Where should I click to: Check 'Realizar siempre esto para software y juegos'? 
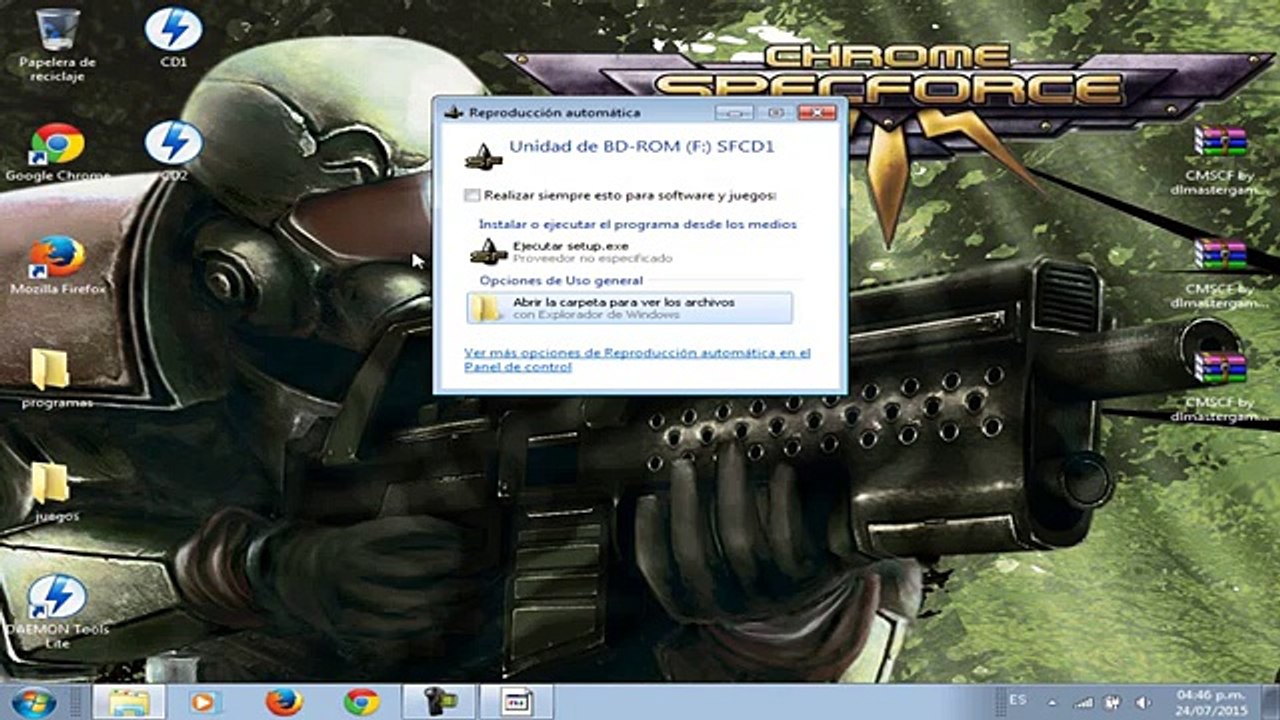[x=472, y=196]
